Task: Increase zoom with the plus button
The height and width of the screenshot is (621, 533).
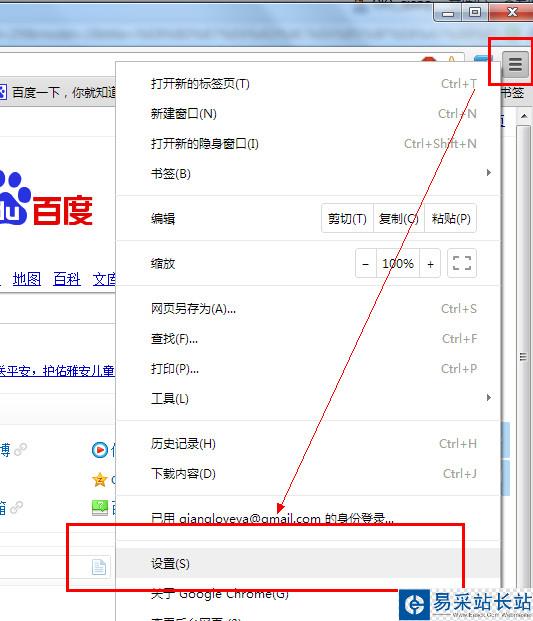Action: [x=430, y=264]
